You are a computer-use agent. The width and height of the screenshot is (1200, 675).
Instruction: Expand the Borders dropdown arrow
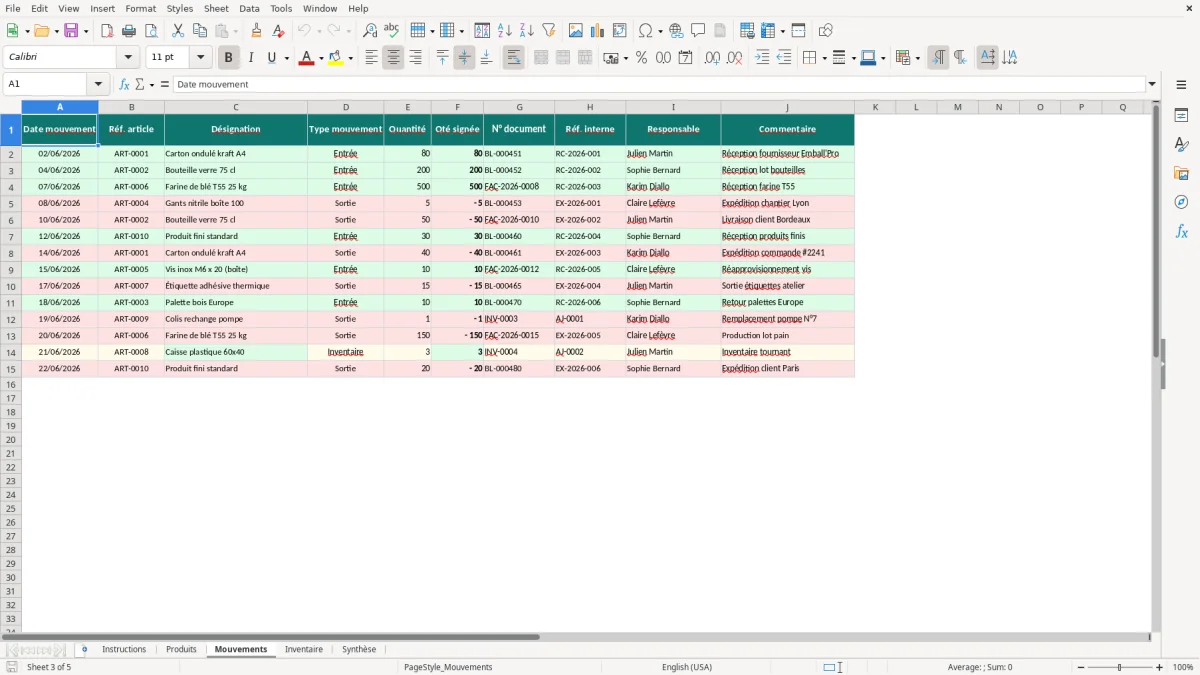(824, 58)
